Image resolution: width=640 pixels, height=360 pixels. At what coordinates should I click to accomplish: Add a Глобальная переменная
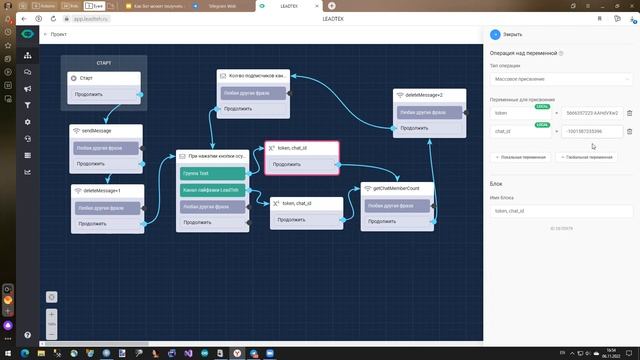pos(587,157)
